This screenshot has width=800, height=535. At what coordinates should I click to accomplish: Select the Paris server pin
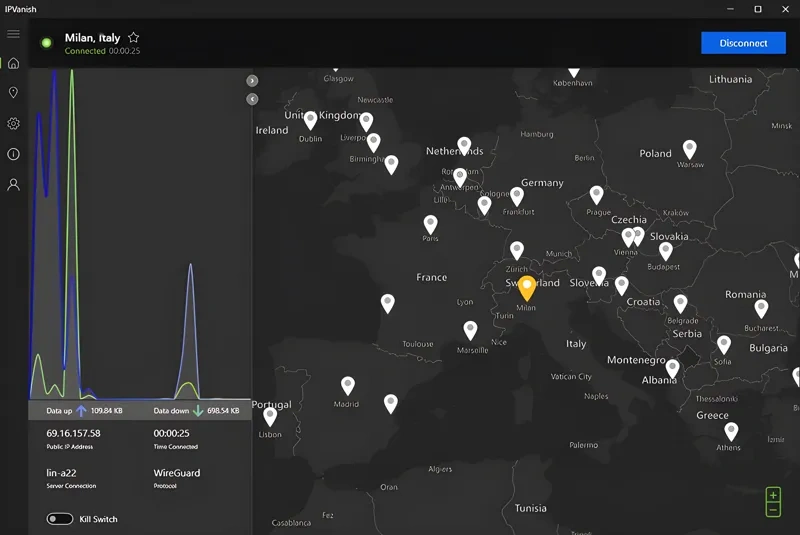pos(430,224)
